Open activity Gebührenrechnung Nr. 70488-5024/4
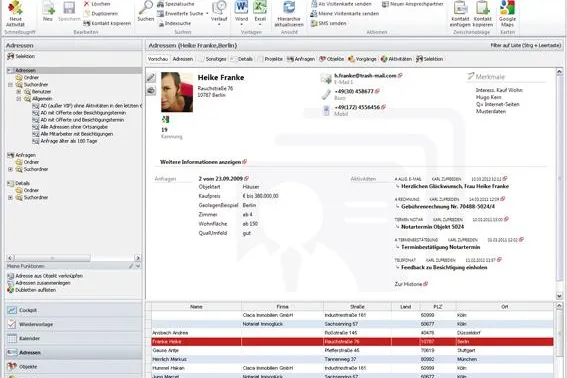 pyautogui.click(x=448, y=207)
